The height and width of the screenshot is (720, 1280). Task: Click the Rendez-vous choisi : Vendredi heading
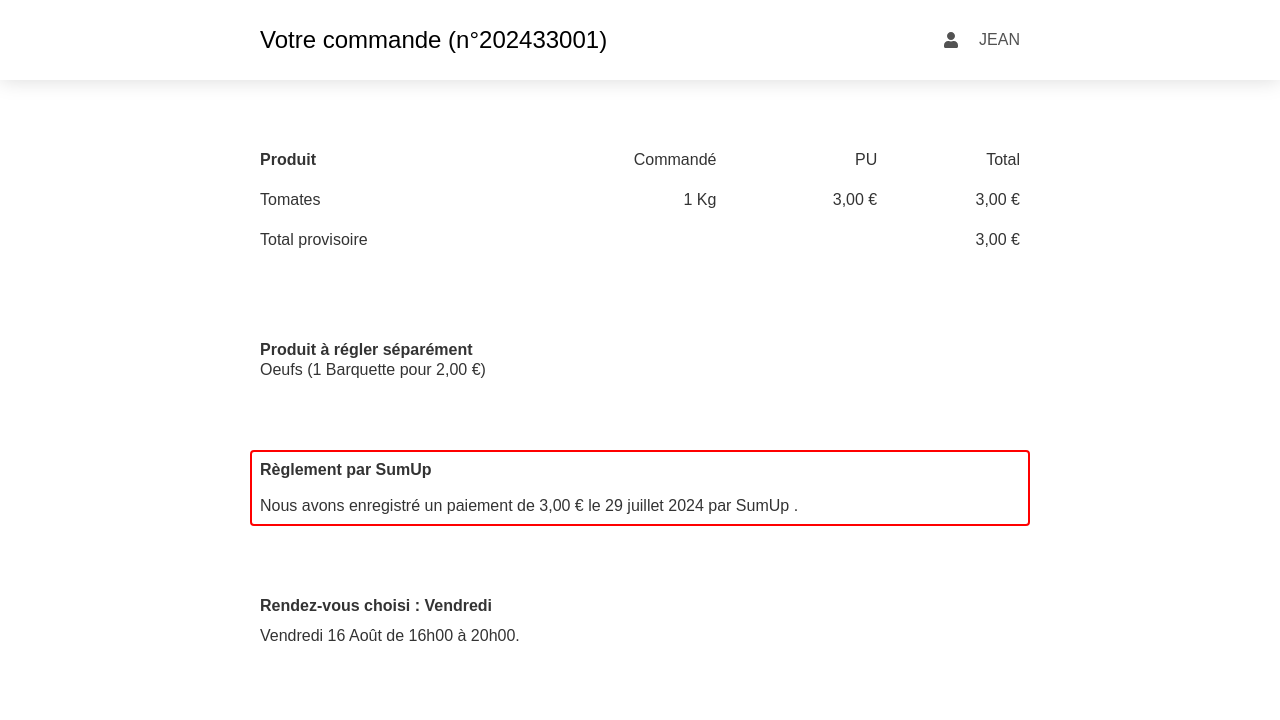point(376,606)
